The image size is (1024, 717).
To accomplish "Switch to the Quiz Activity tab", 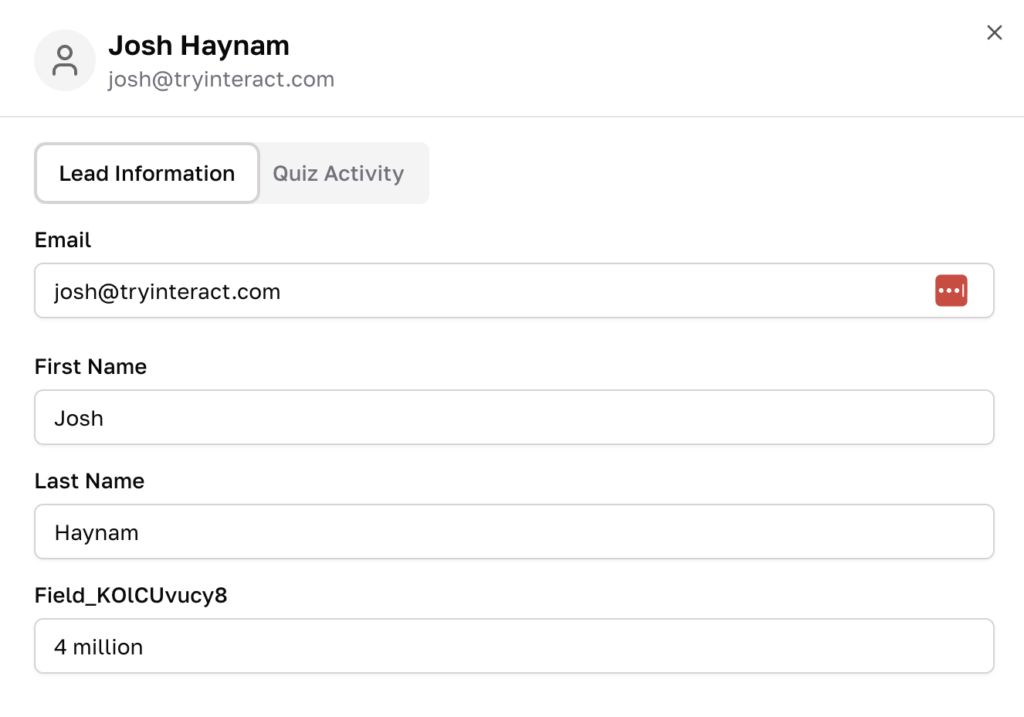I will click(x=338, y=174).
